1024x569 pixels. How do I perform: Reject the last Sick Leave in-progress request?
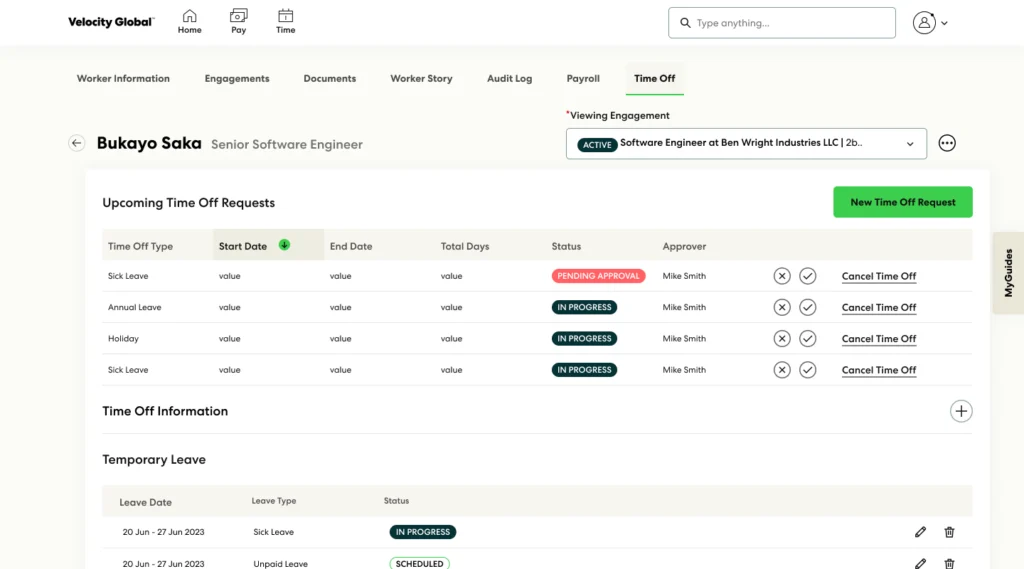[782, 370]
